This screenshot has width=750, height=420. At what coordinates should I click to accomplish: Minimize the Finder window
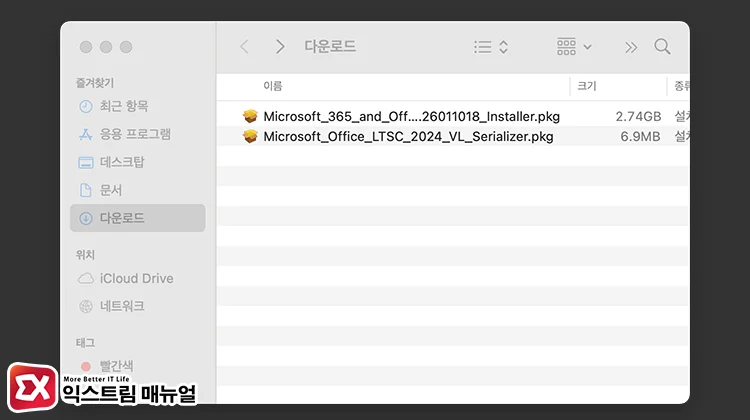106,47
